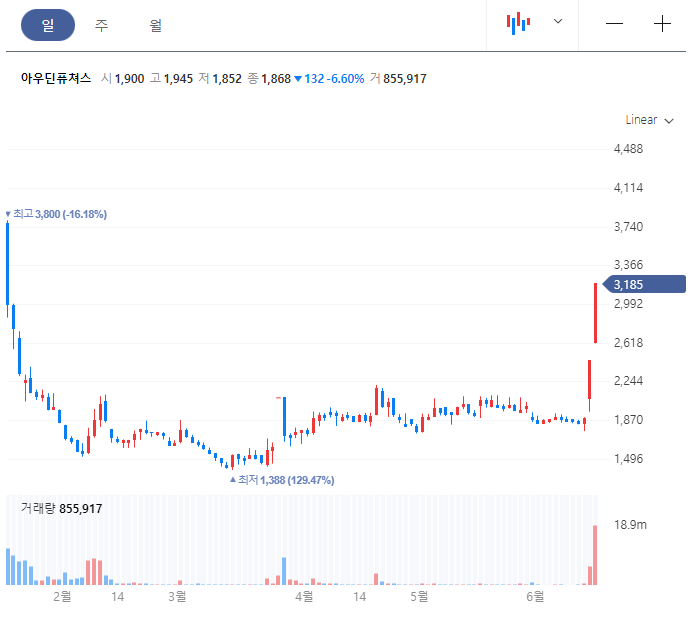Click the 최저 1,388 (129.47%) marker
Image resolution: width=698 pixels, height=626 pixels.
coord(282,480)
